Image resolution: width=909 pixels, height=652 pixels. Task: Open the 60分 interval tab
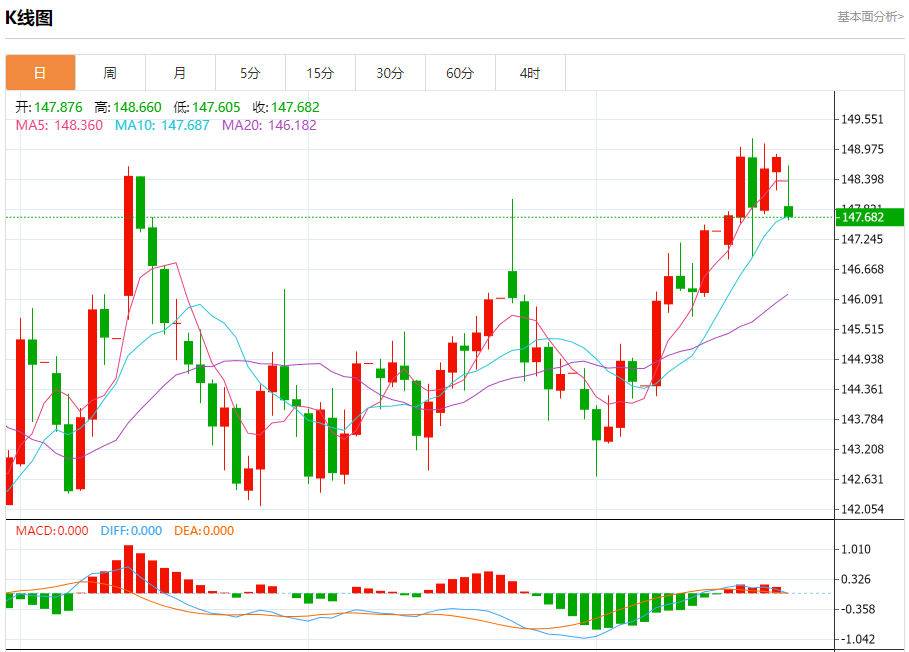tap(460, 73)
